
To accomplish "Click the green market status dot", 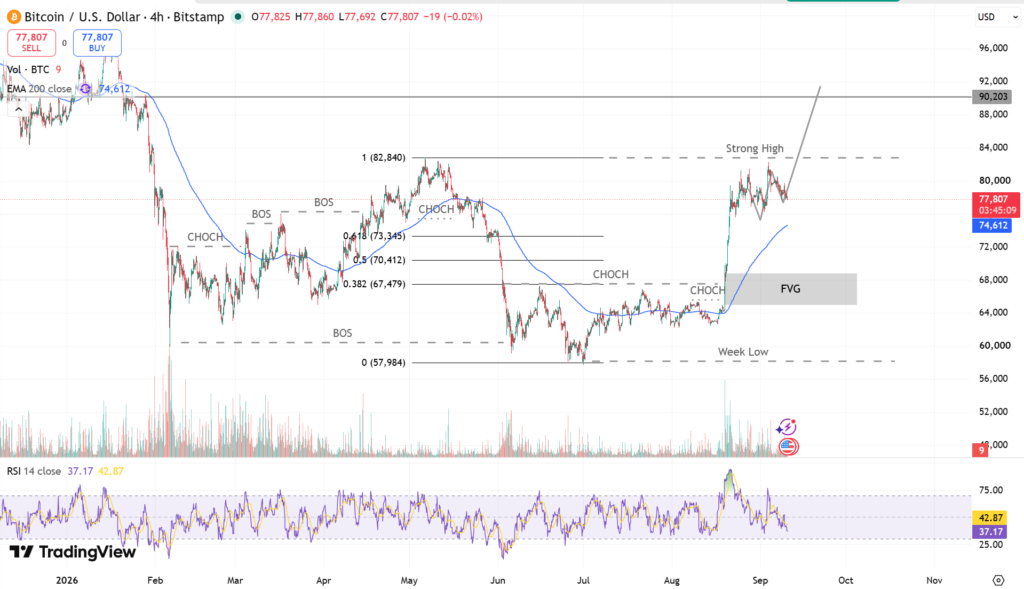I will click(x=238, y=17).
